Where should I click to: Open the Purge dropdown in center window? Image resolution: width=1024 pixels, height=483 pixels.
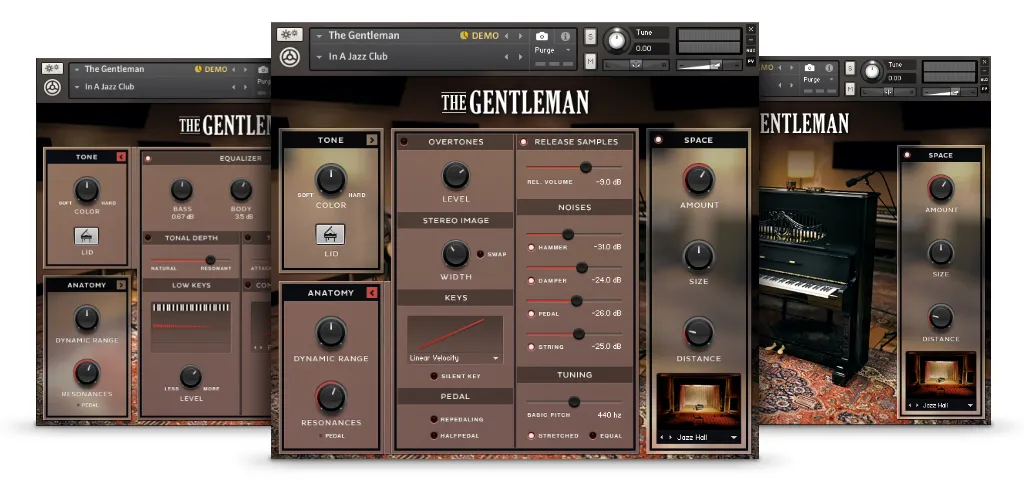coord(568,50)
